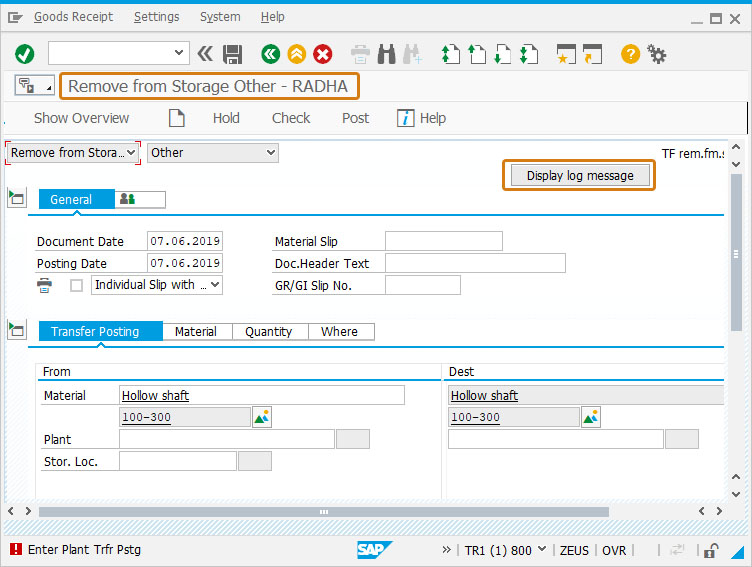Click the Document Date field
Screen dimensions: 752x567
[x=185, y=241]
